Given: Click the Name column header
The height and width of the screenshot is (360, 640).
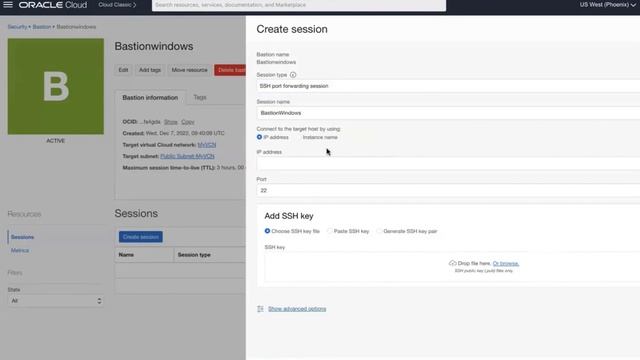Looking at the screenshot, I should tap(126, 255).
